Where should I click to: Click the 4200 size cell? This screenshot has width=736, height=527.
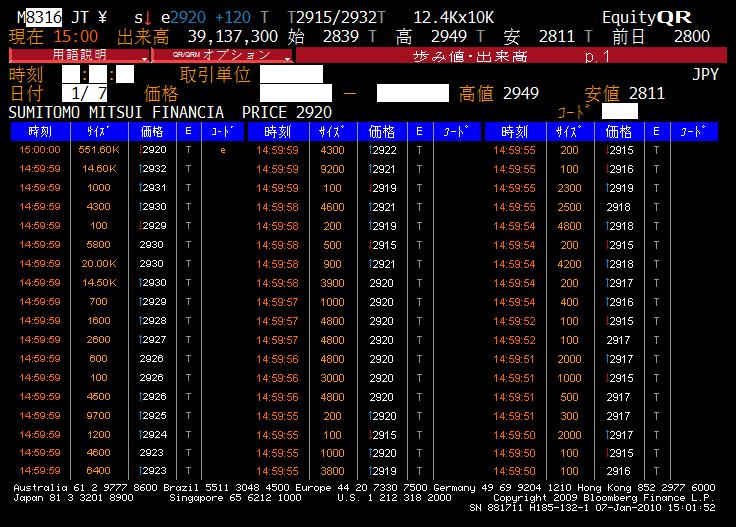pos(569,264)
